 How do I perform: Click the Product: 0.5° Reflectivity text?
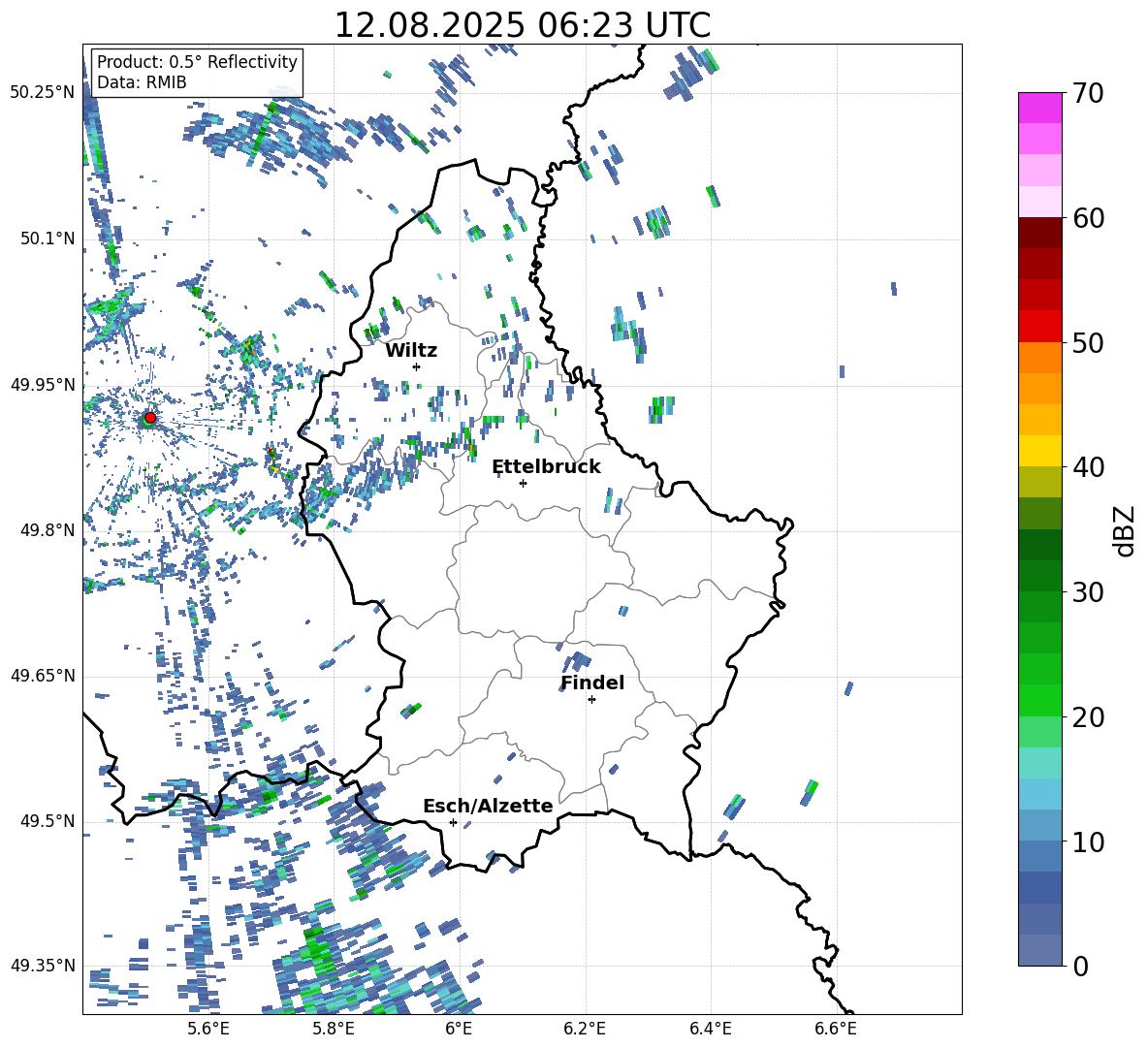(x=198, y=61)
